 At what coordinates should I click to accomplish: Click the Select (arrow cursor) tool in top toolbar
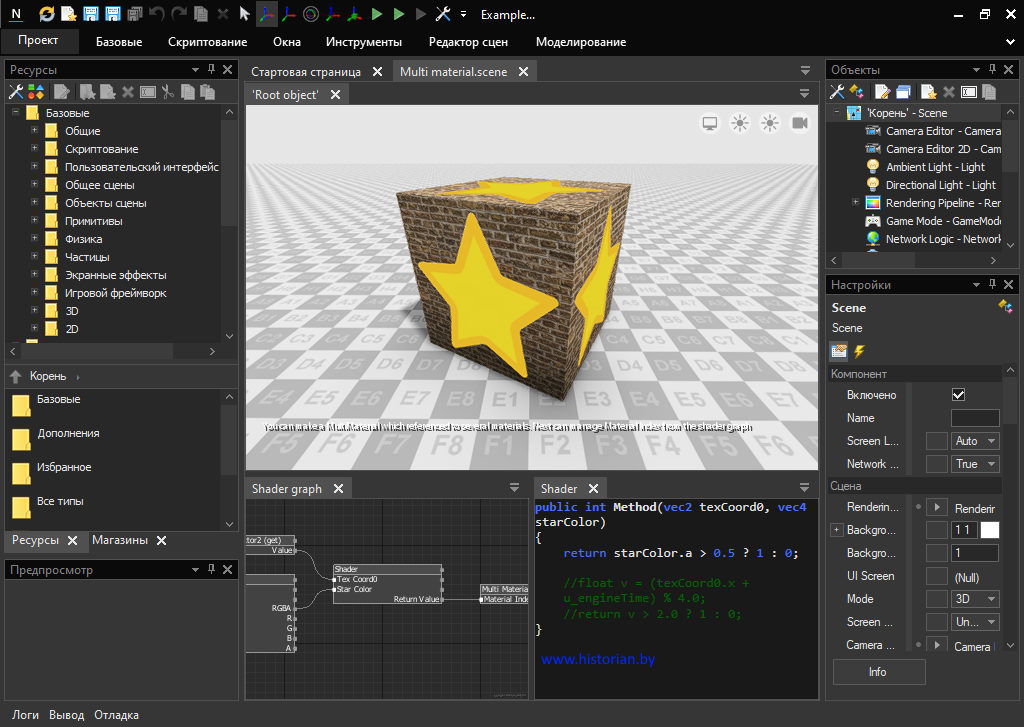click(x=245, y=14)
